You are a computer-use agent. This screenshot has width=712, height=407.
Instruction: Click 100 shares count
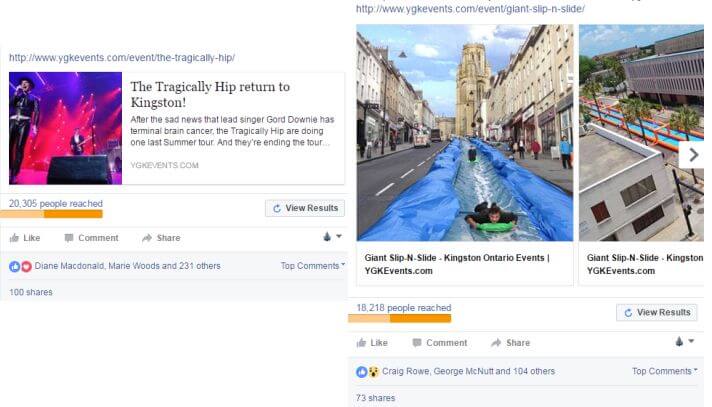coord(31,293)
